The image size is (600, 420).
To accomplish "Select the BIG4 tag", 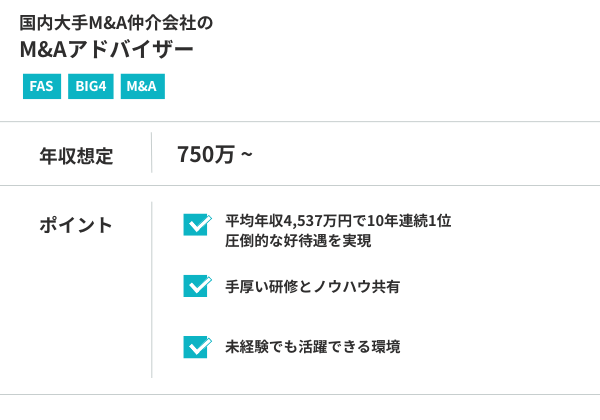I will pyautogui.click(x=91, y=86).
